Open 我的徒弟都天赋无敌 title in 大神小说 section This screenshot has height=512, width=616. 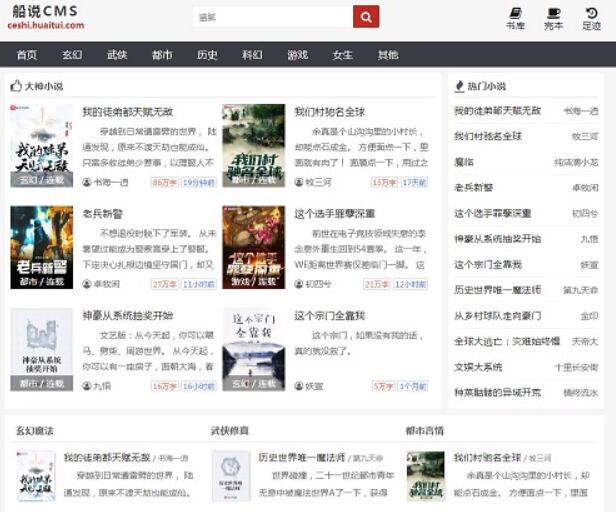point(128,112)
